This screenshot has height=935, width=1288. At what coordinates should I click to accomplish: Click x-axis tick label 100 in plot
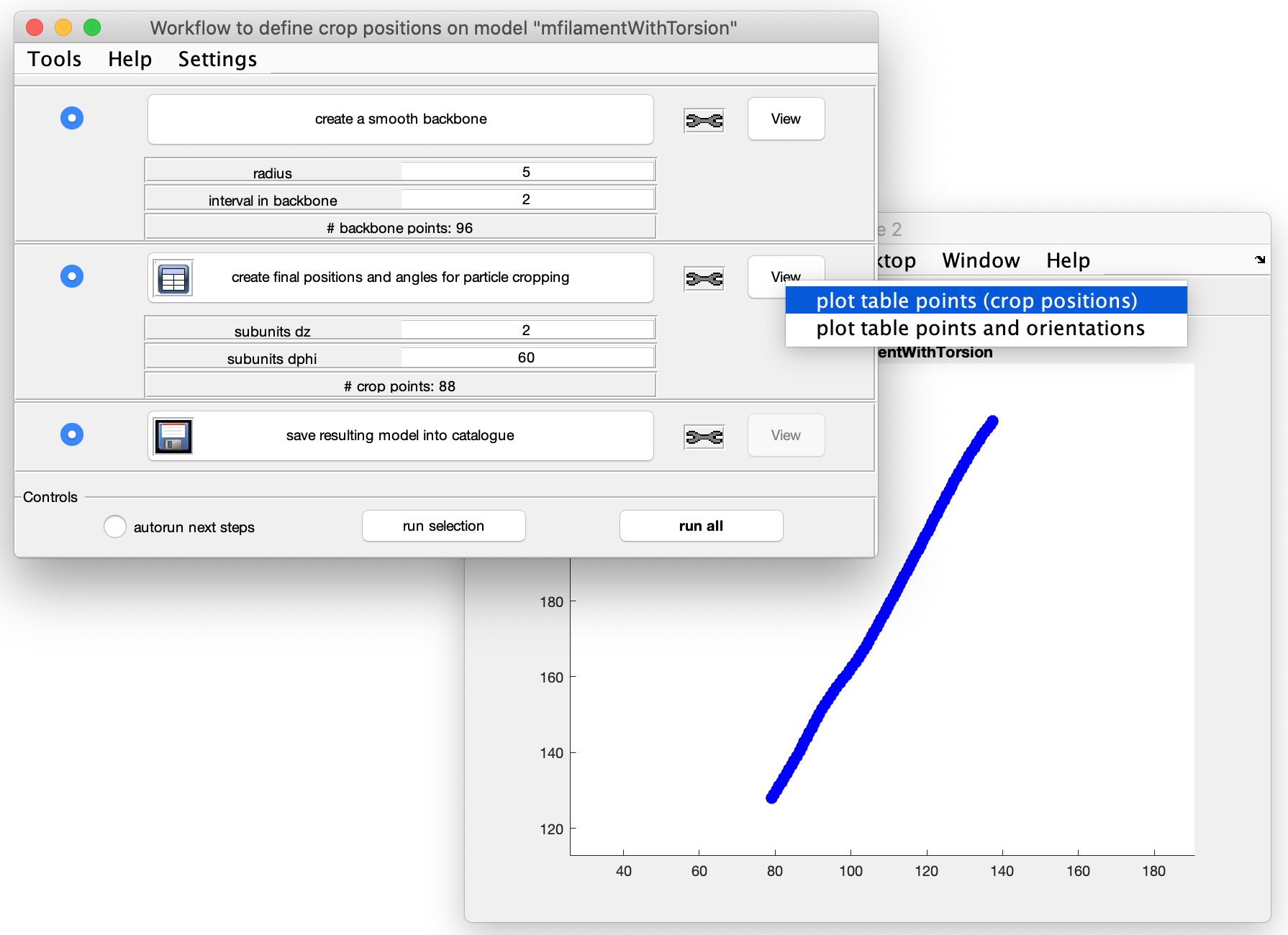(851, 871)
